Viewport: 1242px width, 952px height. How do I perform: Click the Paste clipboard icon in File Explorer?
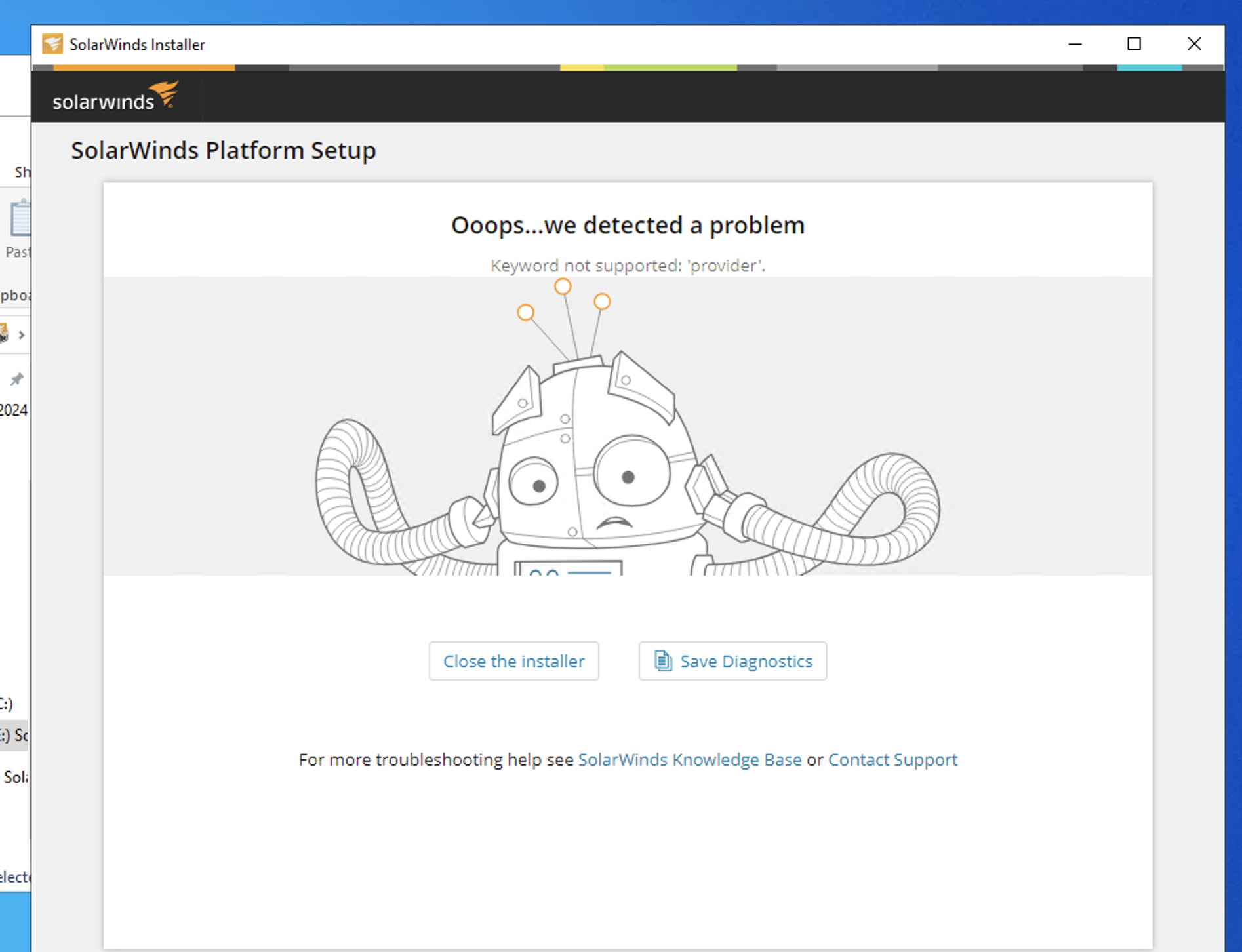(x=20, y=218)
